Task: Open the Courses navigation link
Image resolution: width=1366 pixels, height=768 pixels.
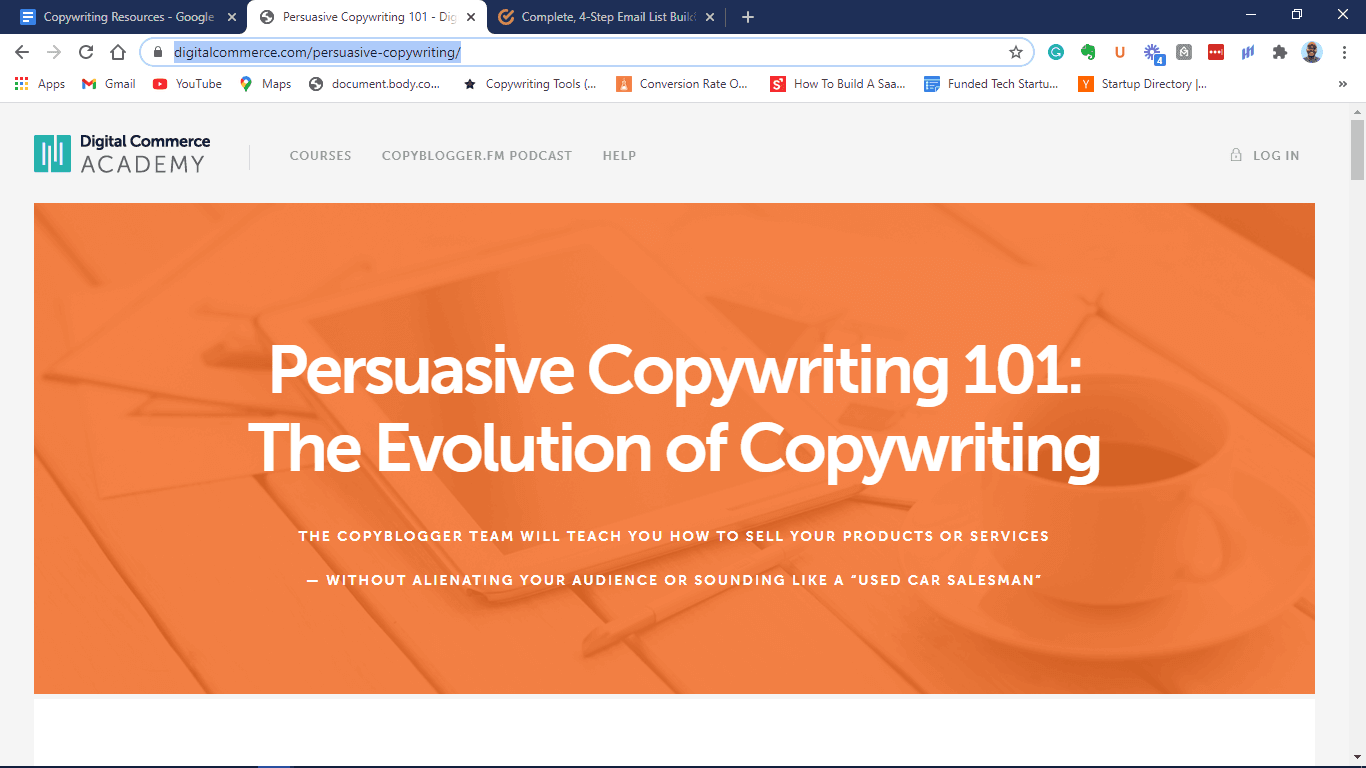Action: pyautogui.click(x=320, y=155)
